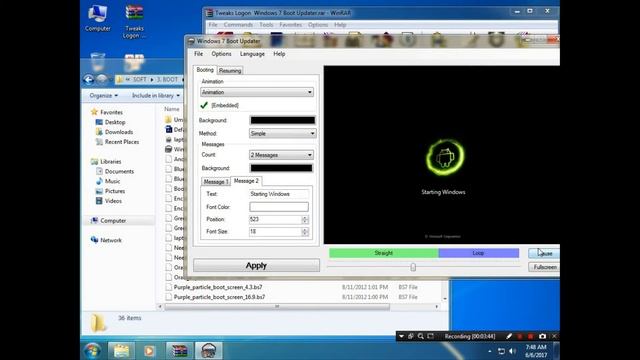Click the animation Background black color swatch

pyautogui.click(x=282, y=120)
